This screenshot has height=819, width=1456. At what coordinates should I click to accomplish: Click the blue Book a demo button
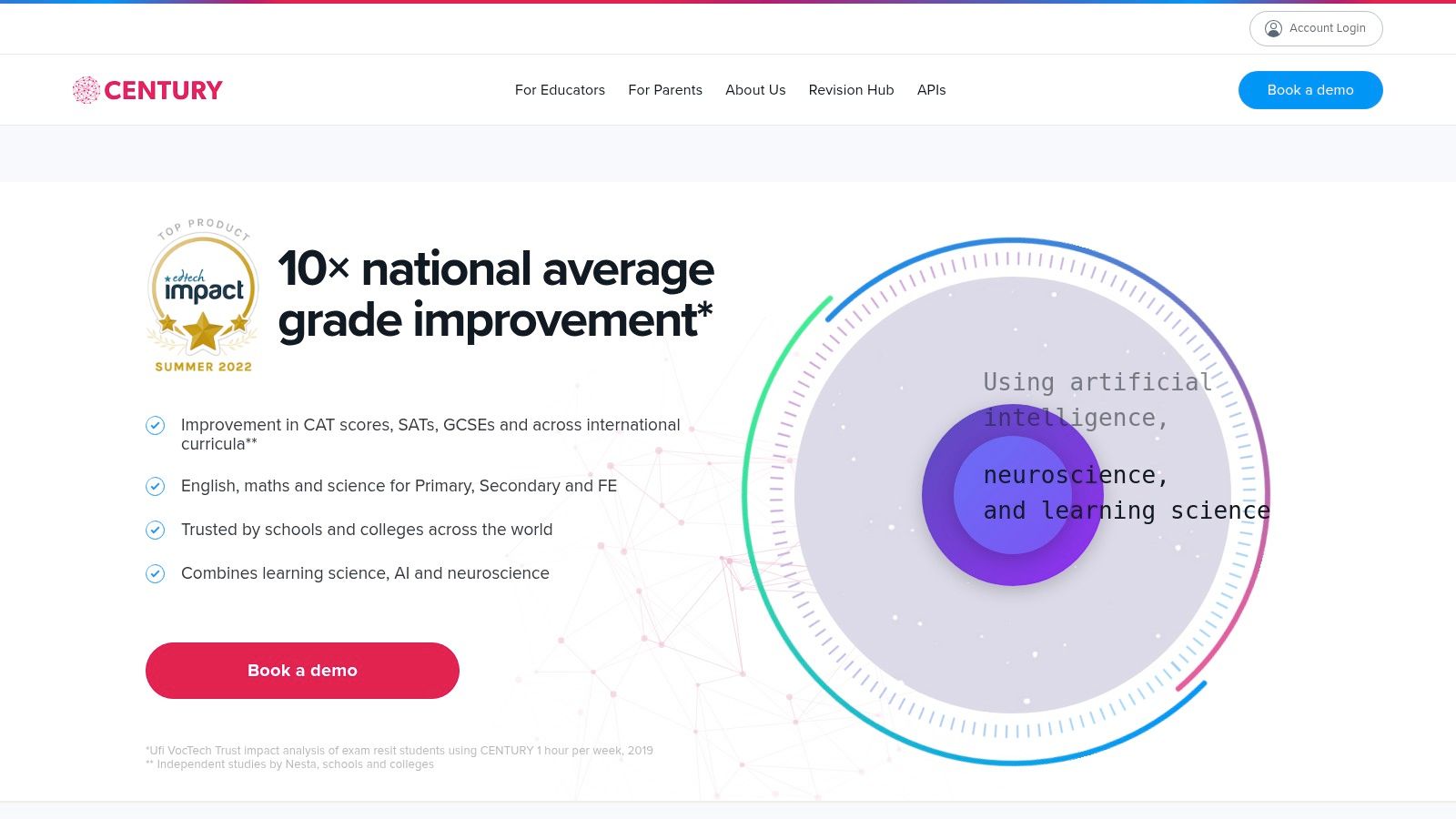[1310, 90]
